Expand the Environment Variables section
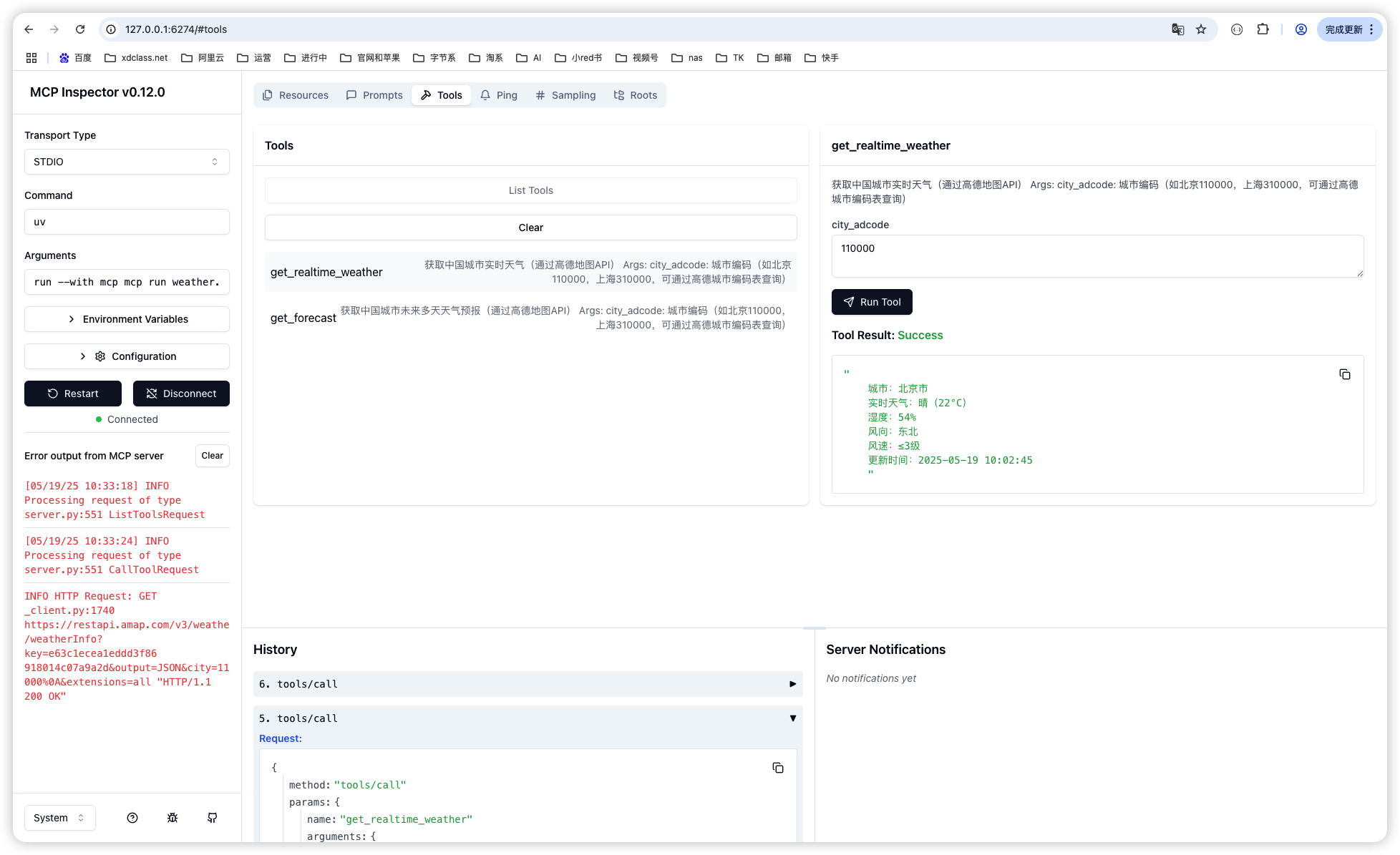 tap(127, 319)
